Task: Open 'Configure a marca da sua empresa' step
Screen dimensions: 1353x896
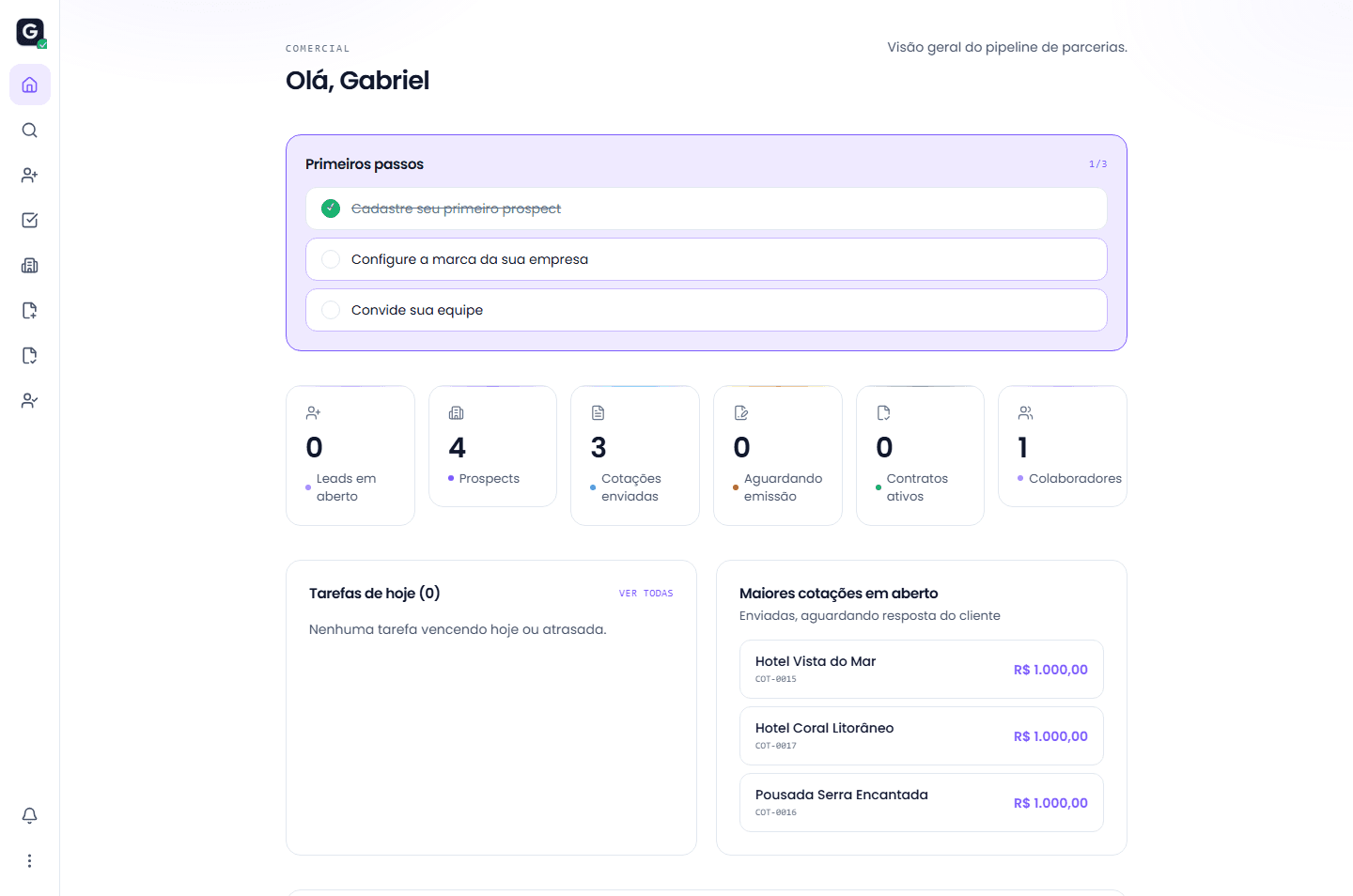Action: [707, 259]
